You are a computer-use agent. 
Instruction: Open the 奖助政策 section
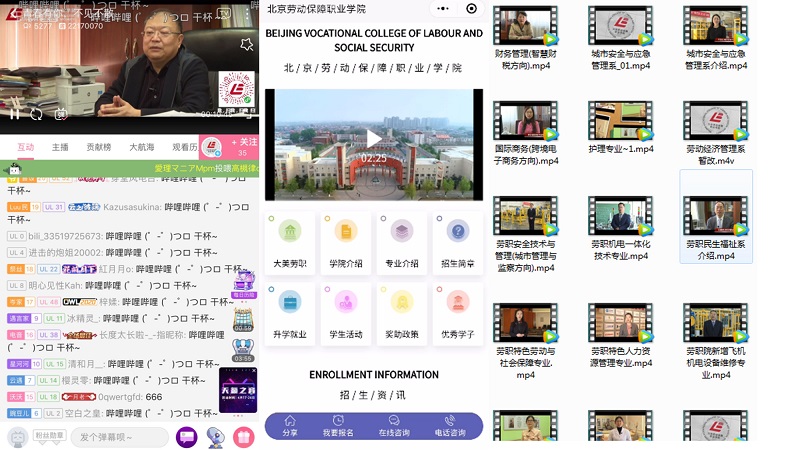click(402, 314)
